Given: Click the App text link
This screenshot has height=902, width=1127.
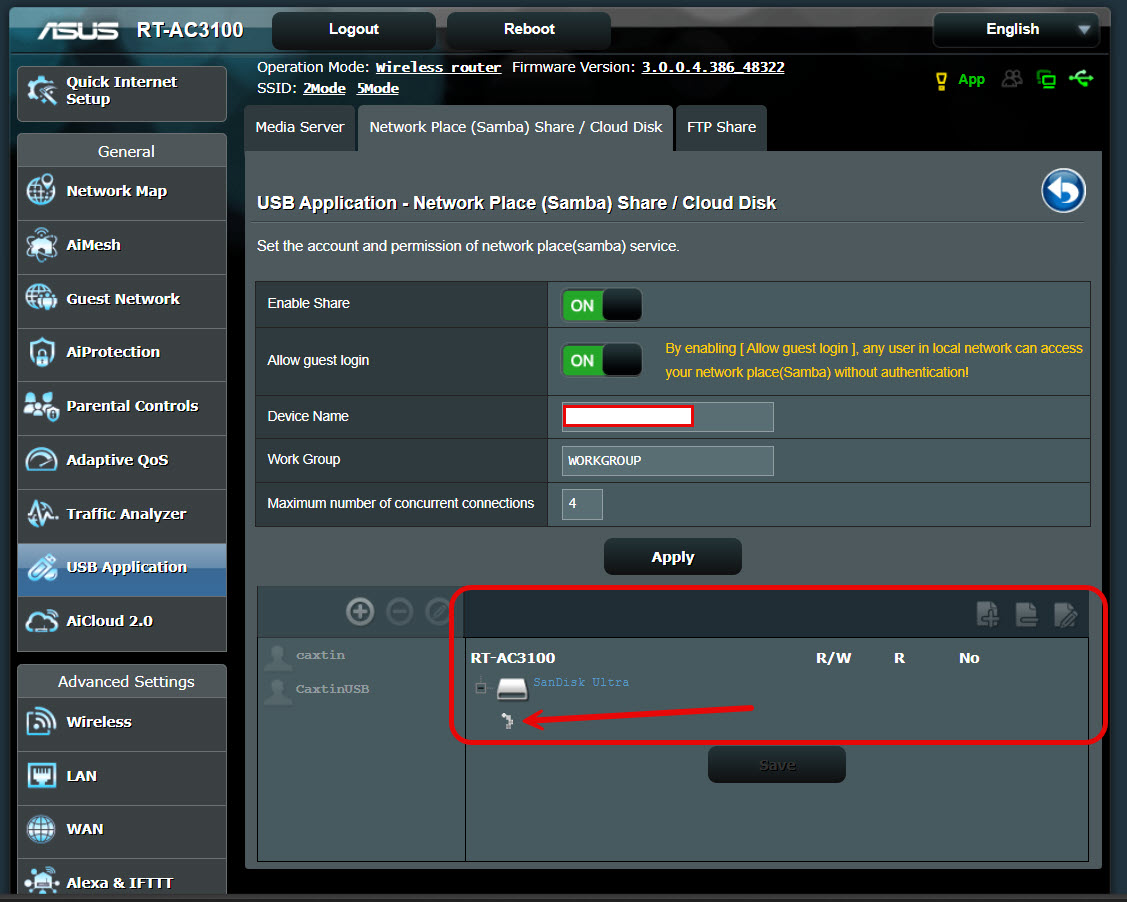Looking at the screenshot, I should coord(971,80).
